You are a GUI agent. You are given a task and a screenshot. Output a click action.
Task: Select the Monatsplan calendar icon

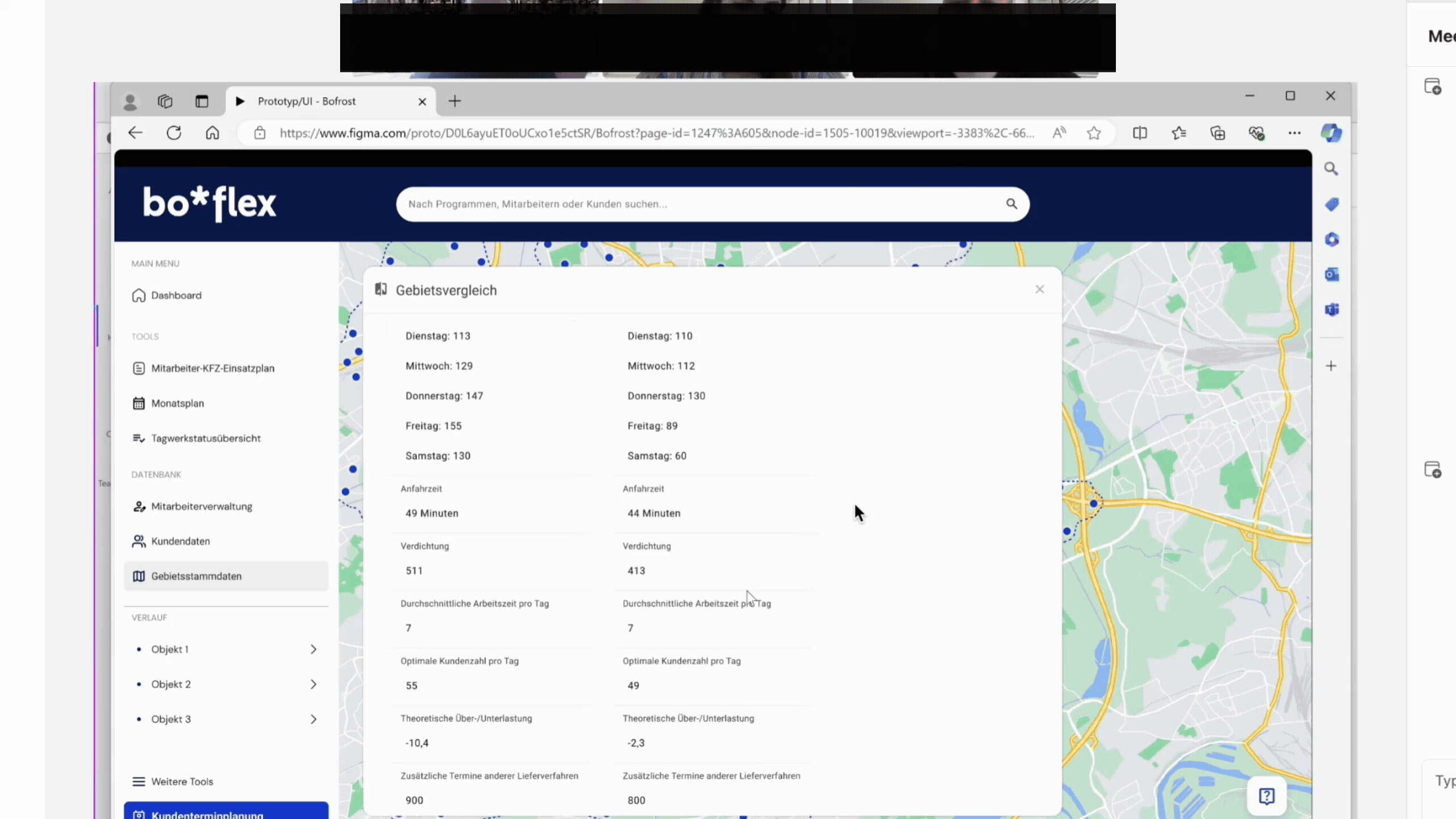pyautogui.click(x=138, y=403)
